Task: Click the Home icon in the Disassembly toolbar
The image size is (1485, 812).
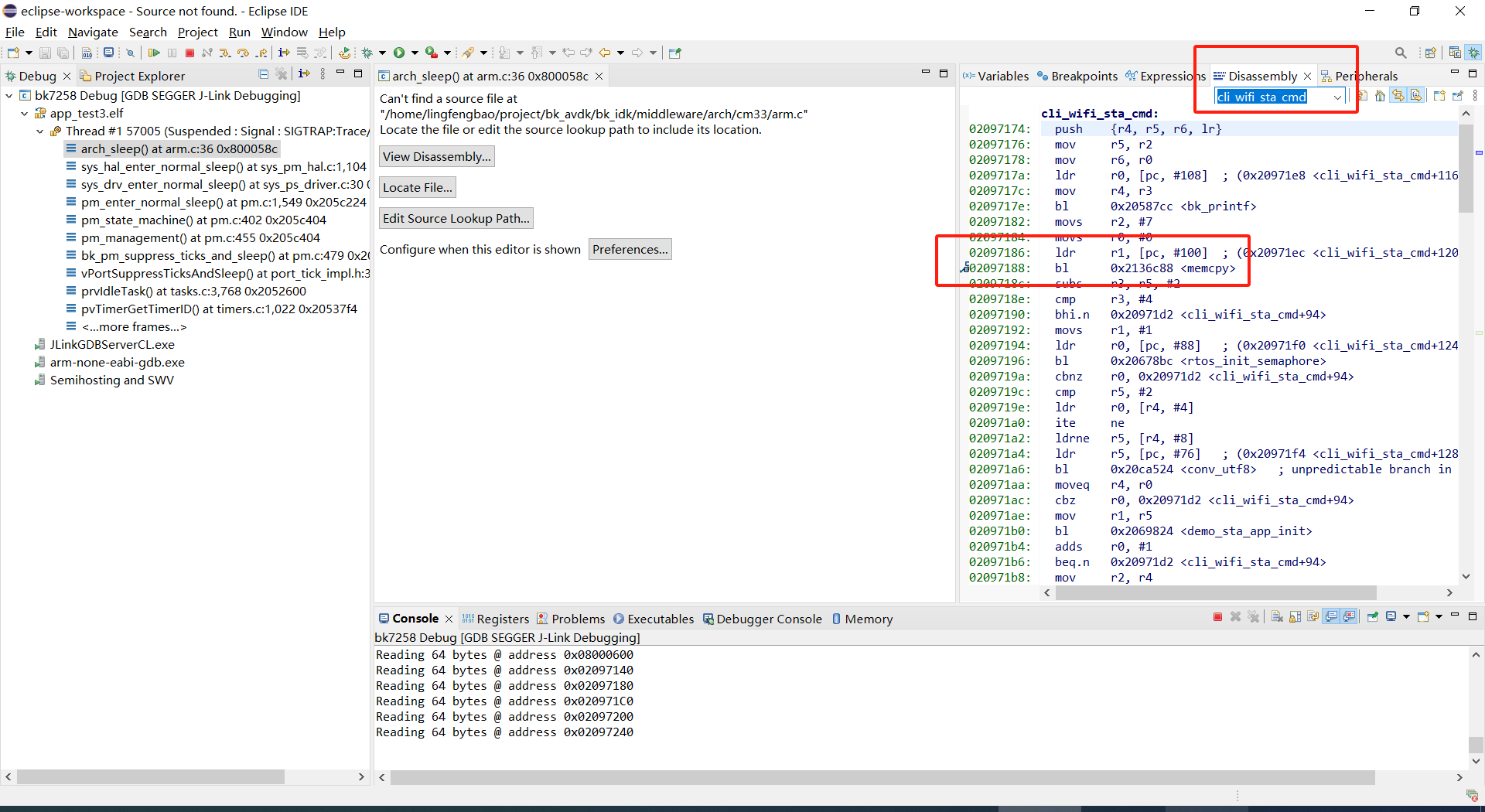Action: [x=1380, y=96]
